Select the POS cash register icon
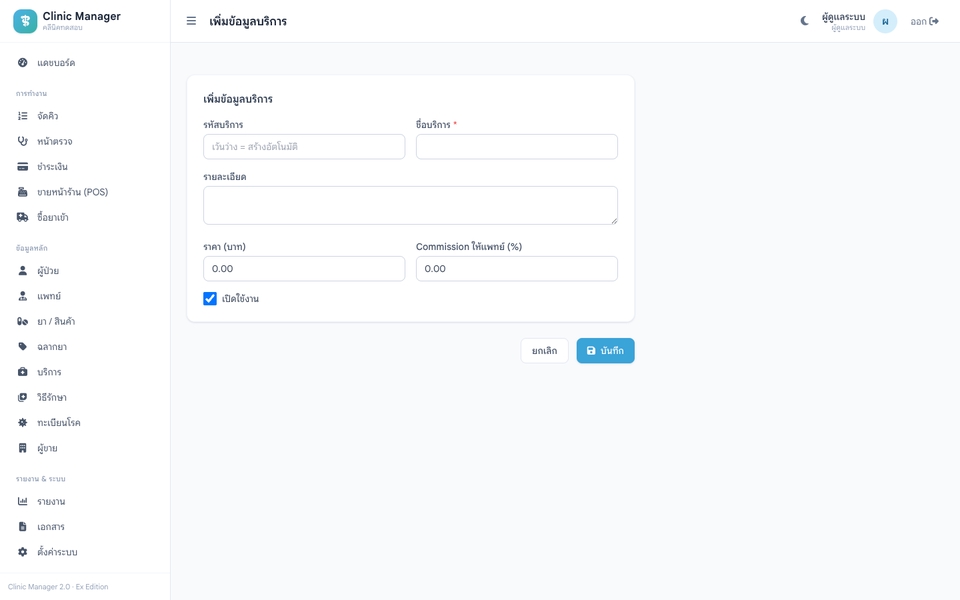 pyautogui.click(x=23, y=192)
